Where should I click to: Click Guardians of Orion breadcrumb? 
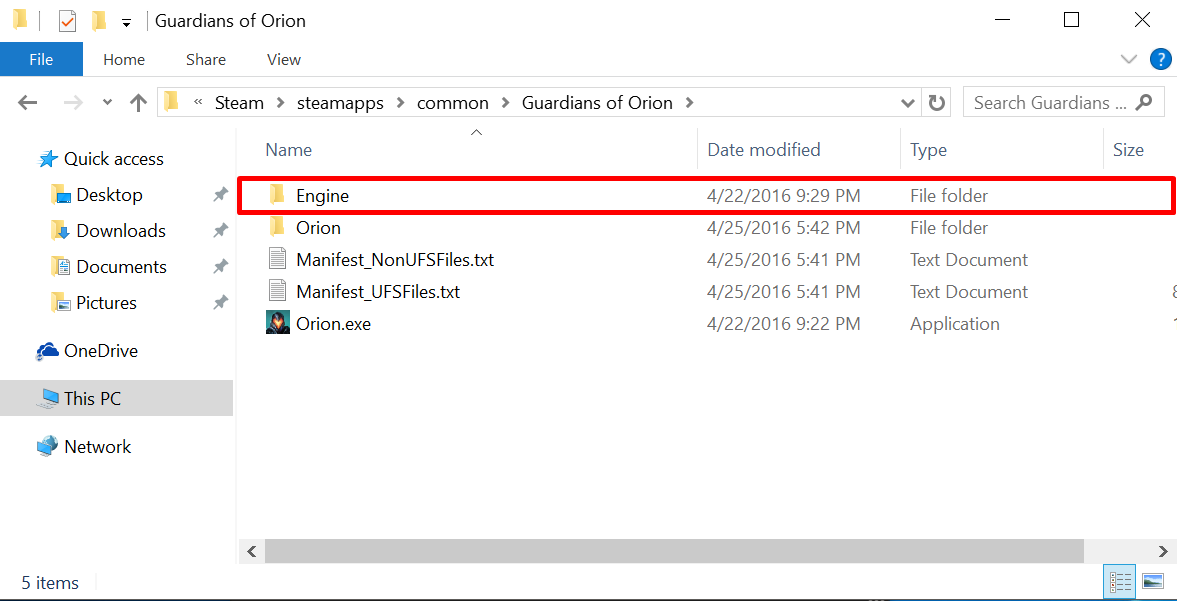point(598,103)
